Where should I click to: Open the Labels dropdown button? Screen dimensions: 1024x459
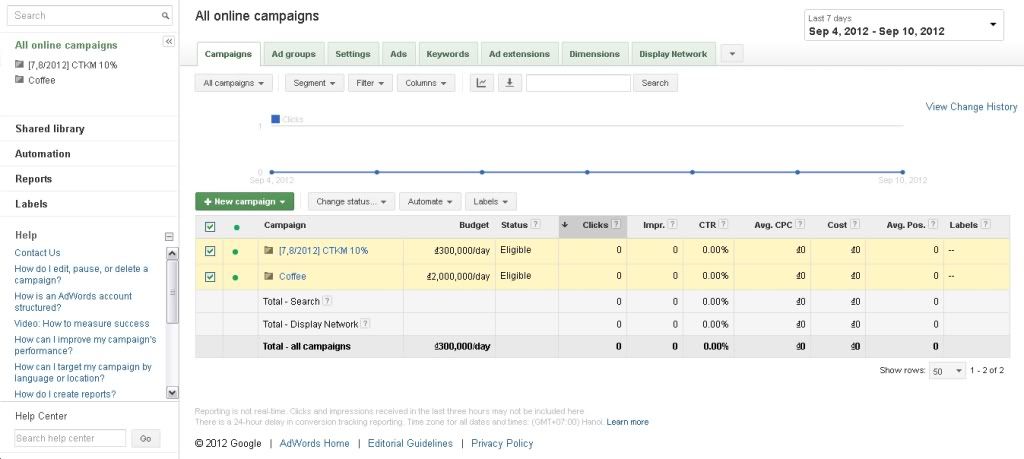[x=491, y=202]
